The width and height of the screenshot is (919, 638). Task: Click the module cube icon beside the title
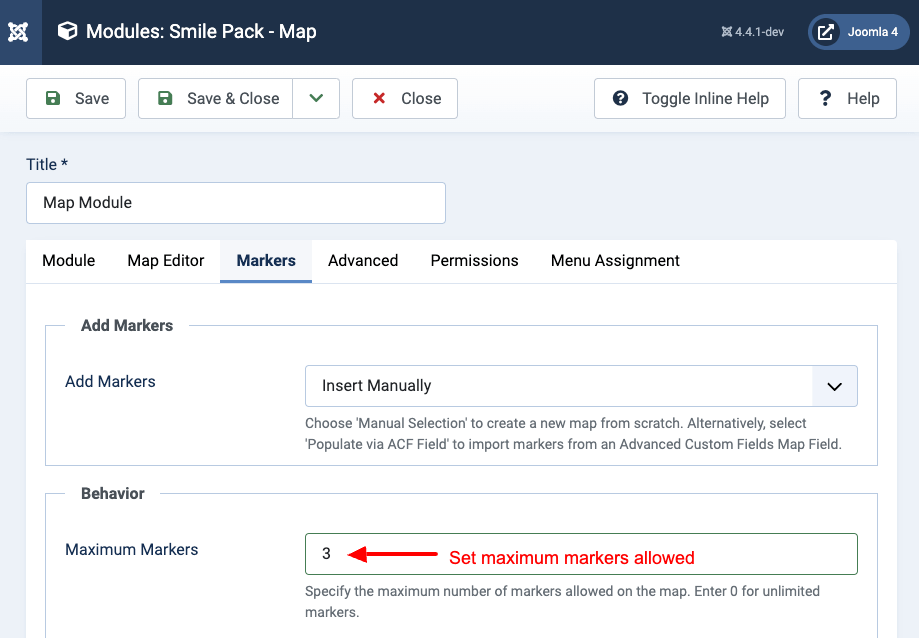point(67,31)
